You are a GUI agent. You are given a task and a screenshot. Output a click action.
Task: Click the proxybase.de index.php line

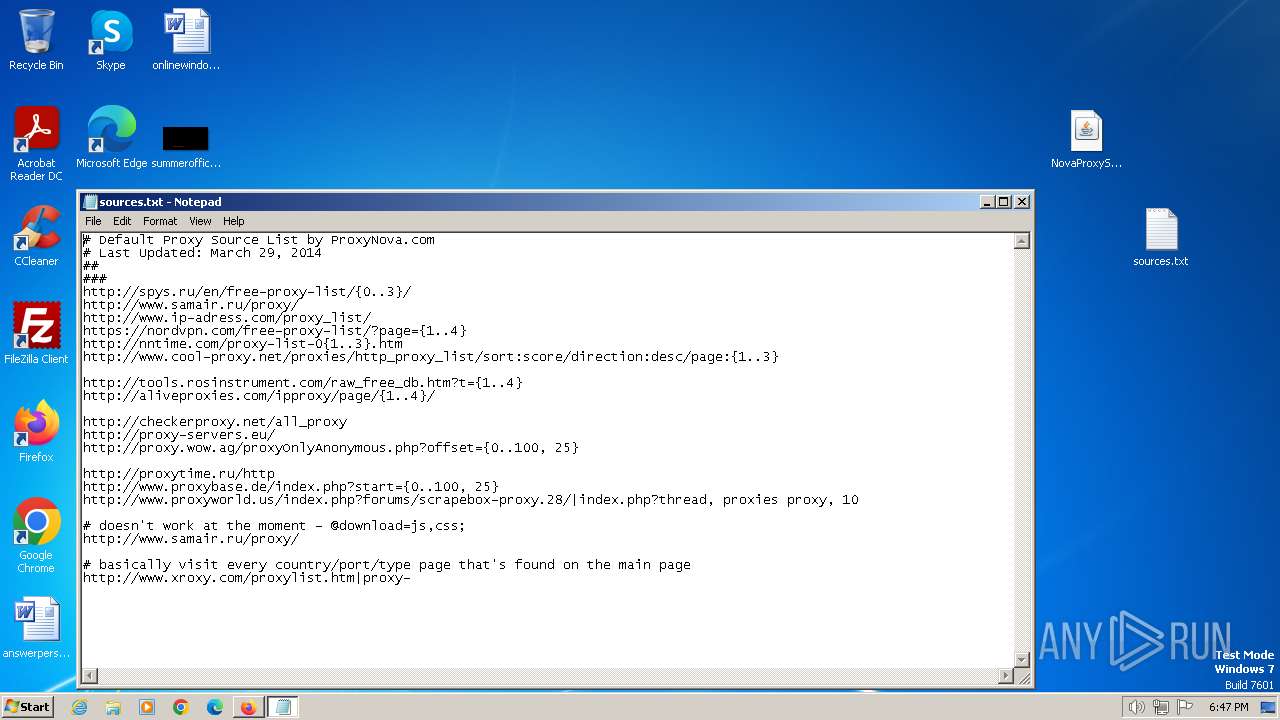tap(291, 487)
